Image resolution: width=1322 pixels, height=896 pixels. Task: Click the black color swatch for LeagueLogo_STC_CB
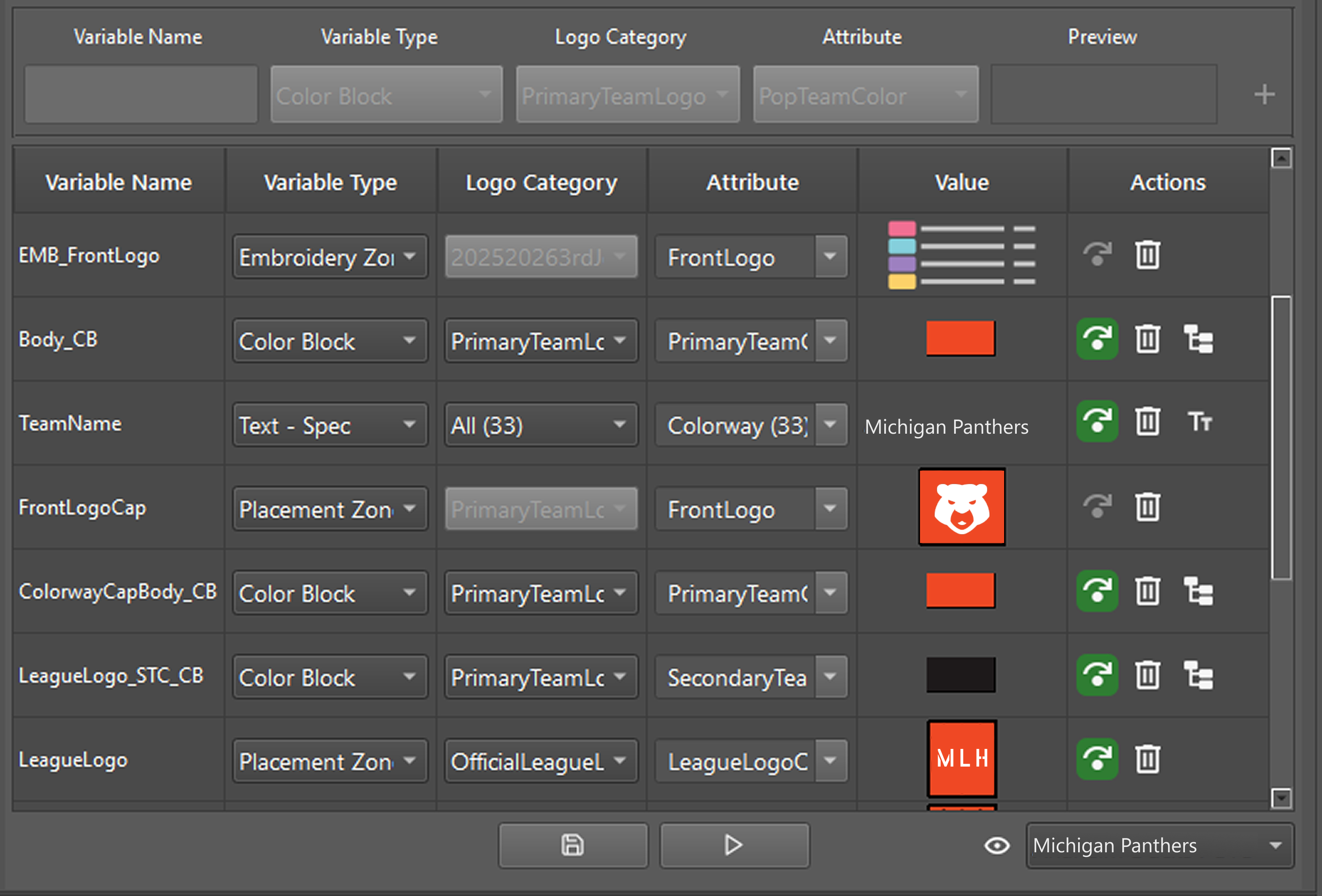(960, 675)
